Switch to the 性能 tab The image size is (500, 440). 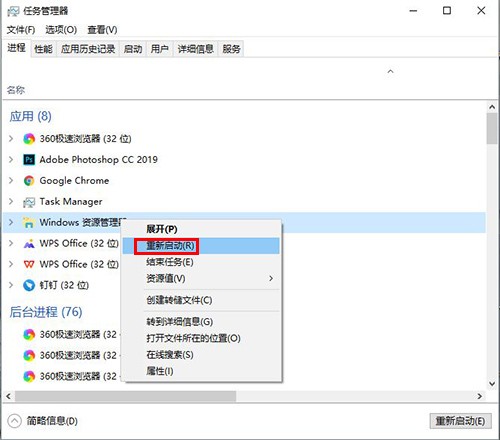43,49
